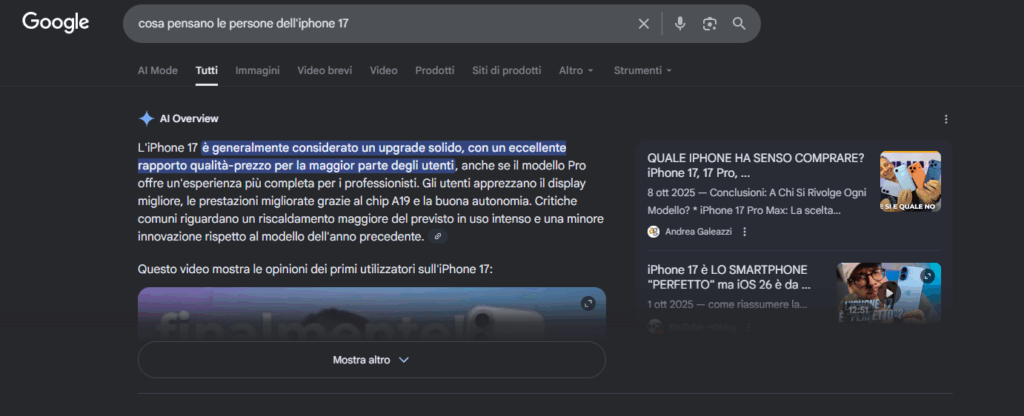Open source link chip icon after the paragraph
1024x416 pixels.
438,236
